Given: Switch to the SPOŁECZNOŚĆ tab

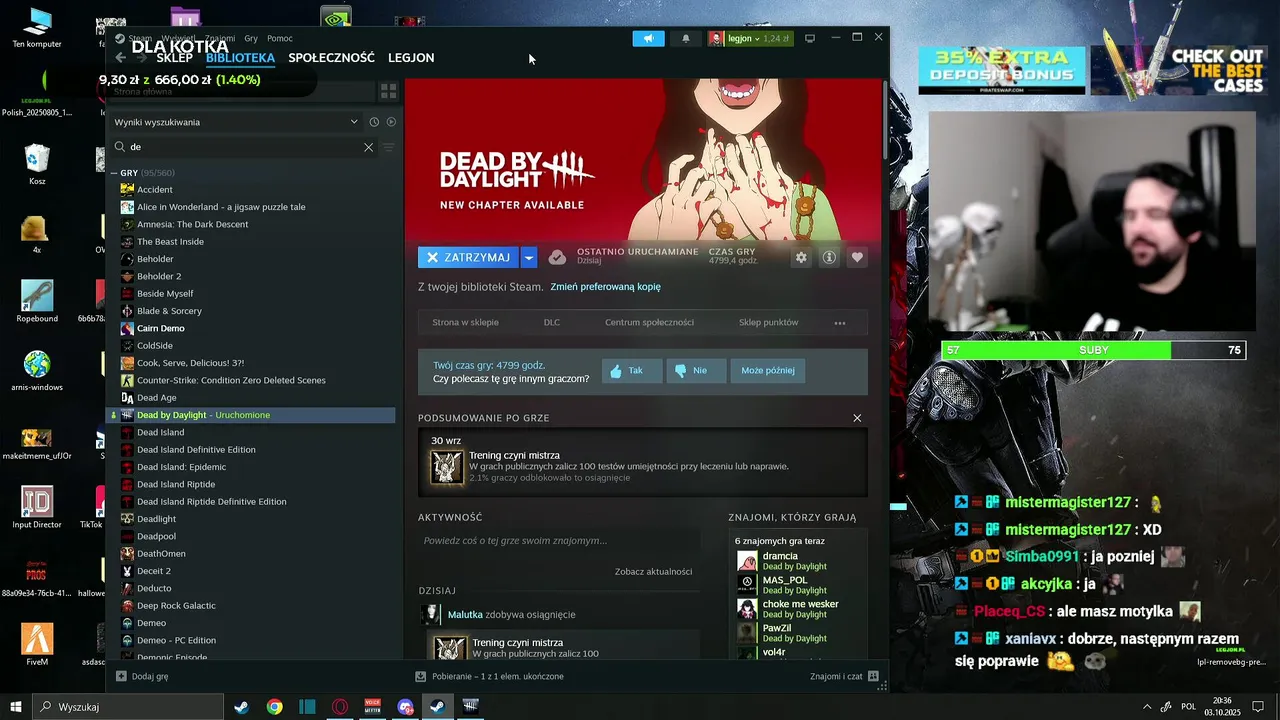Looking at the screenshot, I should (331, 58).
